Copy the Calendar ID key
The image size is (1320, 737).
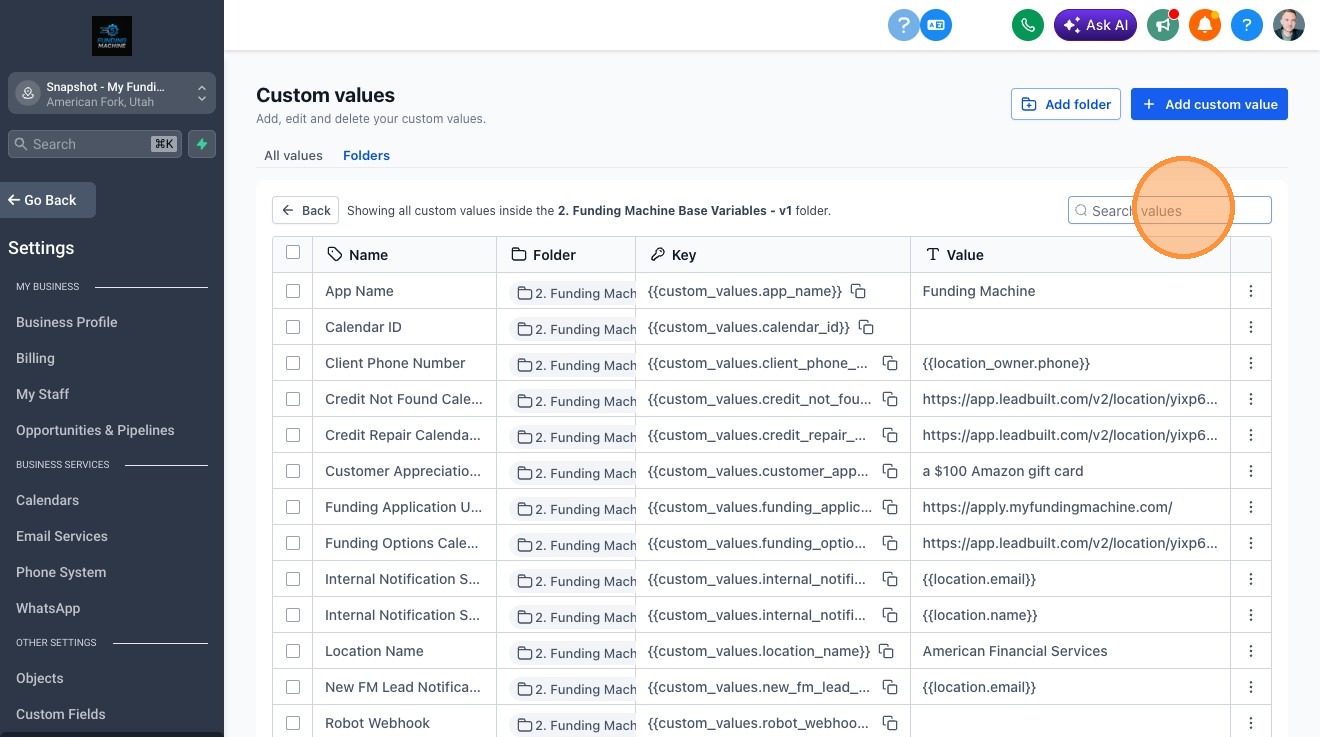tap(866, 327)
